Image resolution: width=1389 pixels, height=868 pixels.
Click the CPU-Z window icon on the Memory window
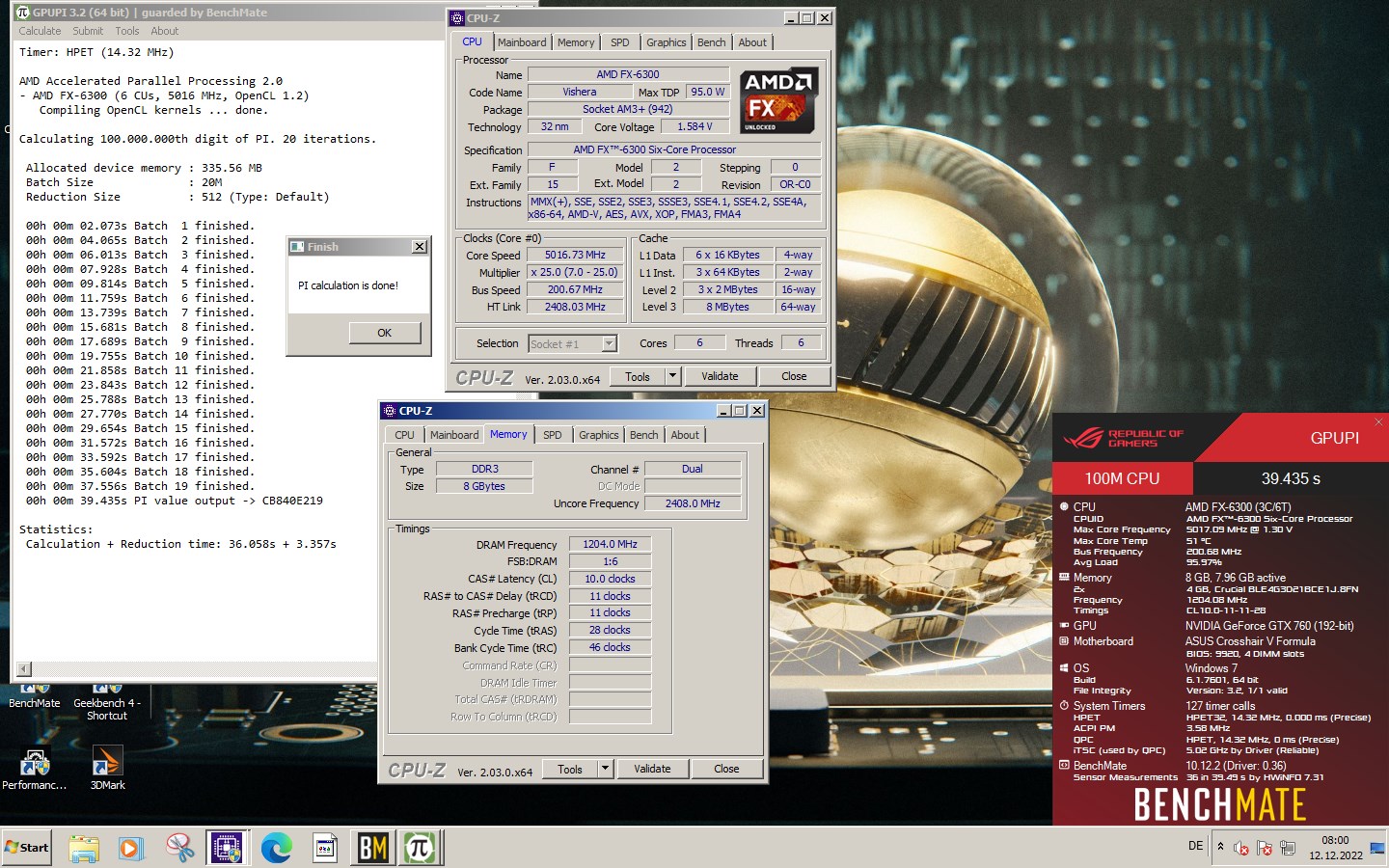pyautogui.click(x=389, y=411)
